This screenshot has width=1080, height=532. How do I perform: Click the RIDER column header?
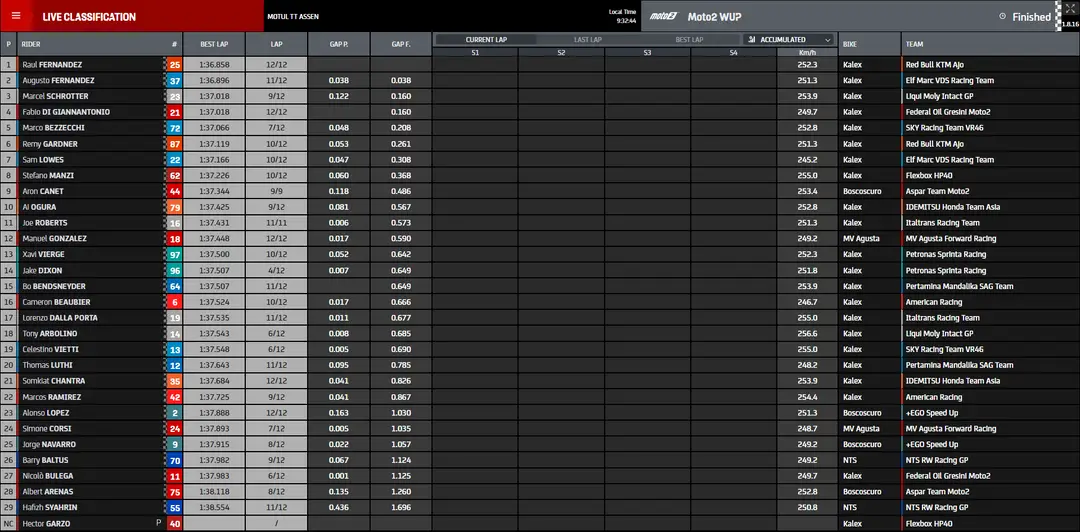31,44
